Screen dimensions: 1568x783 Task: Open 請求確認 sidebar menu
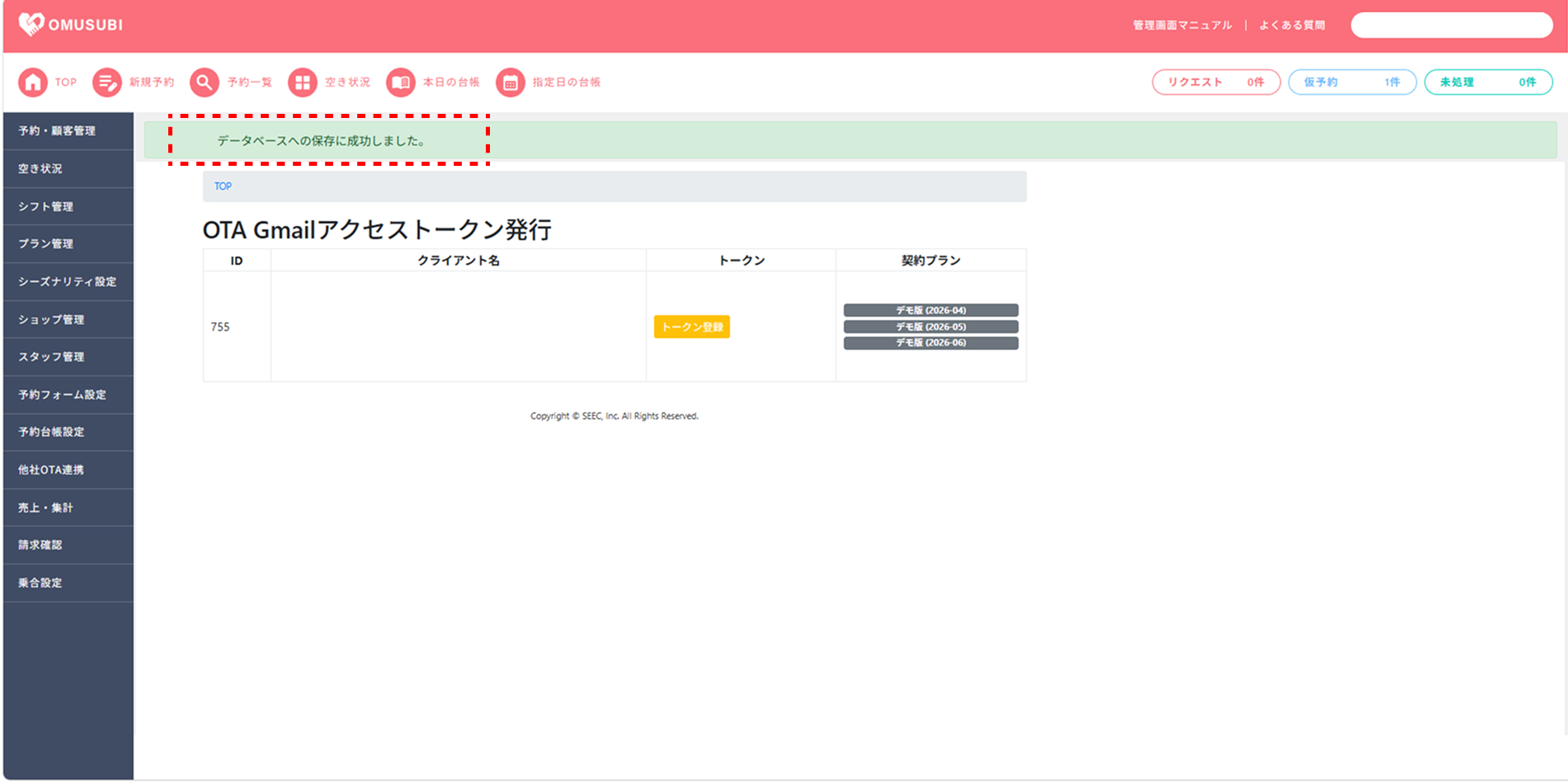(x=68, y=545)
